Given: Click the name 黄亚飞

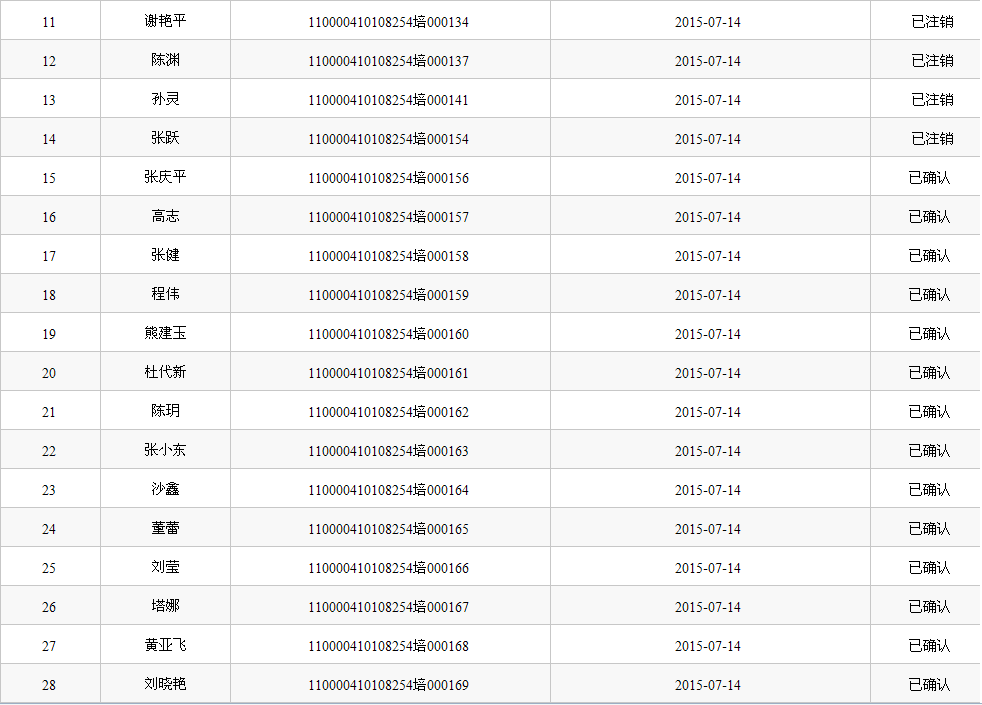Looking at the screenshot, I should [165, 646].
